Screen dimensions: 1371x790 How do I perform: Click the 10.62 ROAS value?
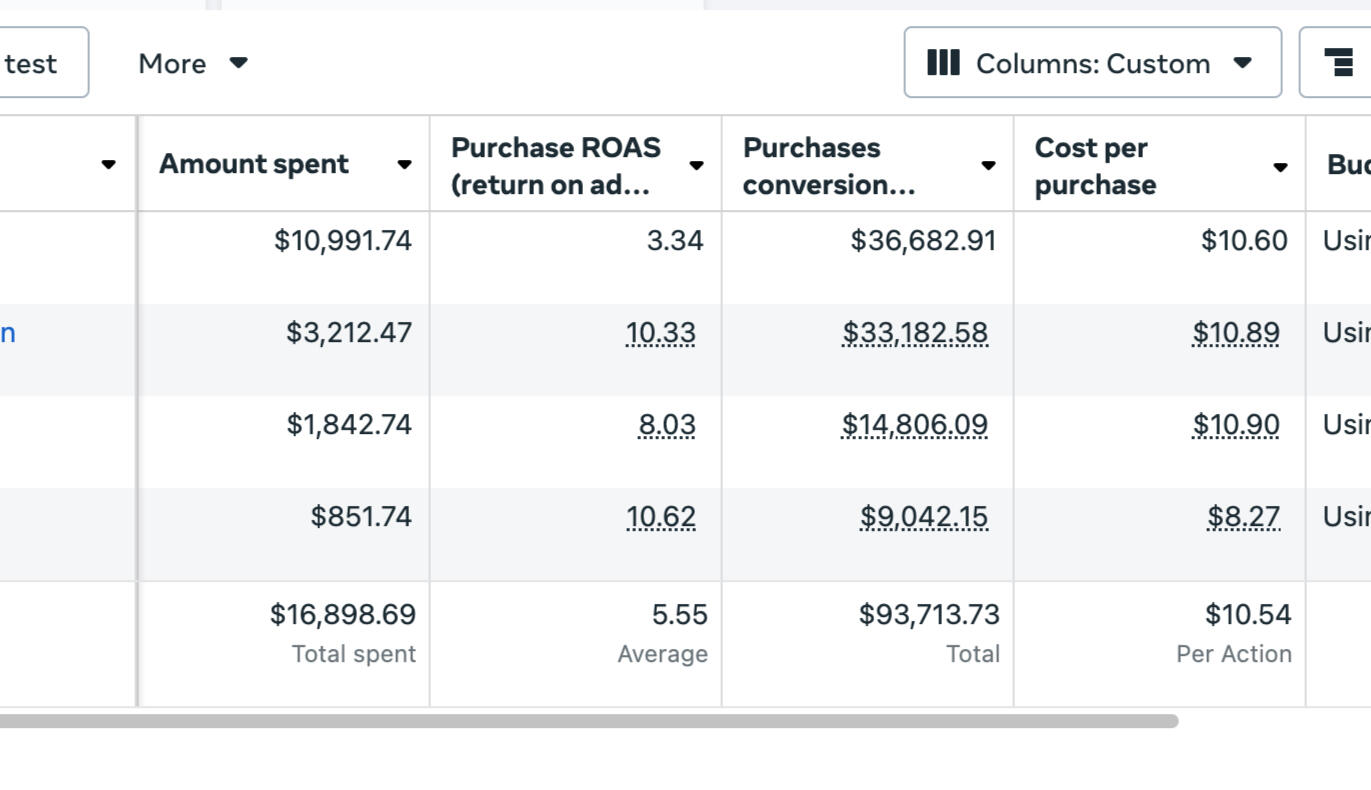pos(660,517)
